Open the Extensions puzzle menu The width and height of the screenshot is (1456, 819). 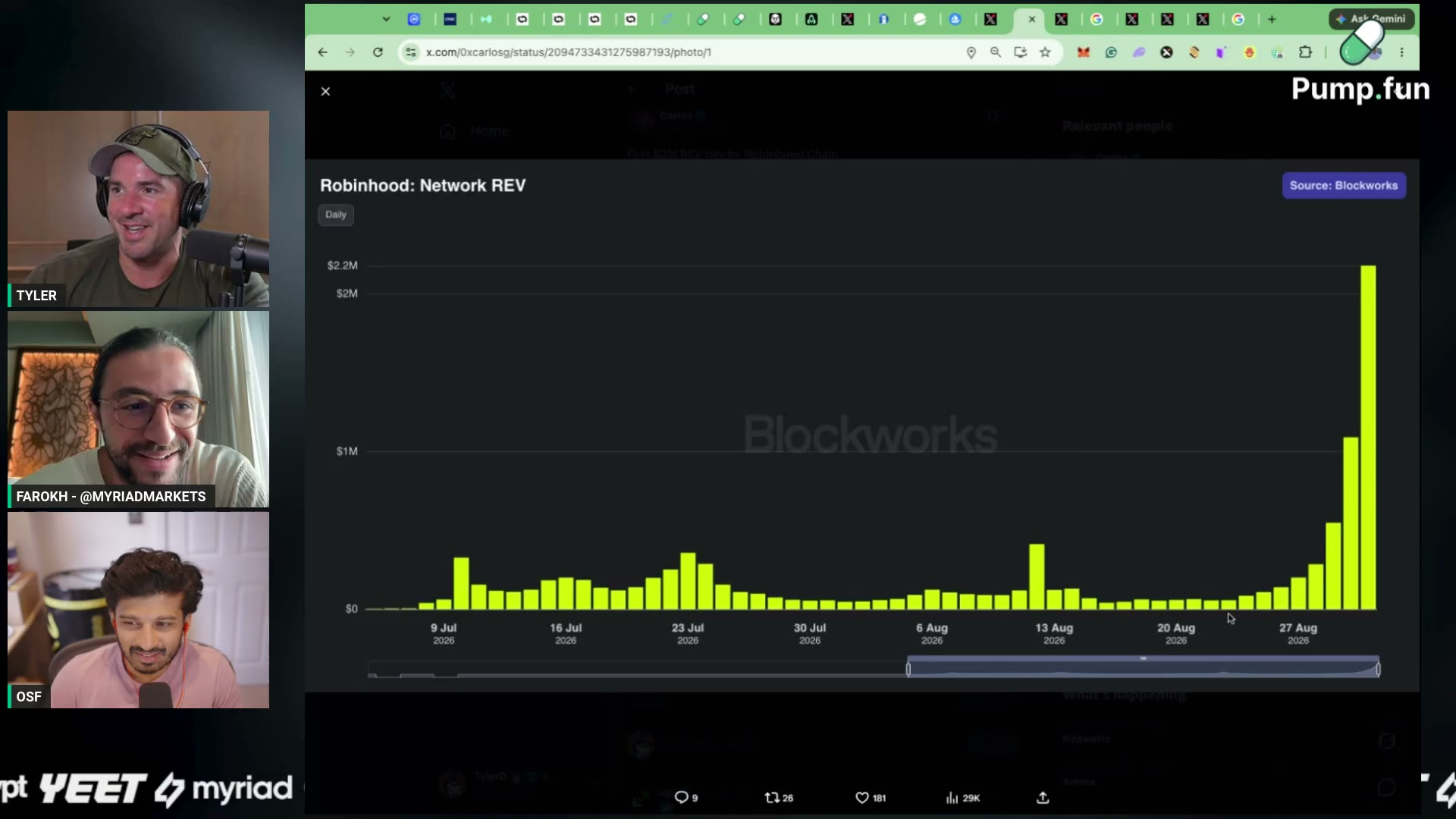(x=1305, y=52)
